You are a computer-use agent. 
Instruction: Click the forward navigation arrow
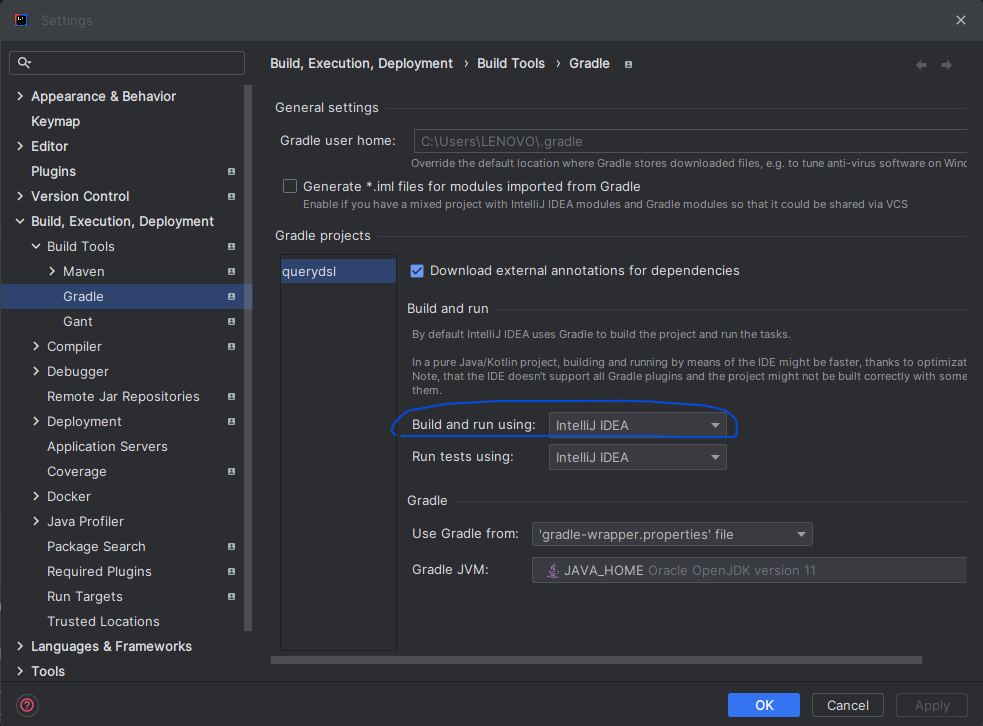point(947,65)
